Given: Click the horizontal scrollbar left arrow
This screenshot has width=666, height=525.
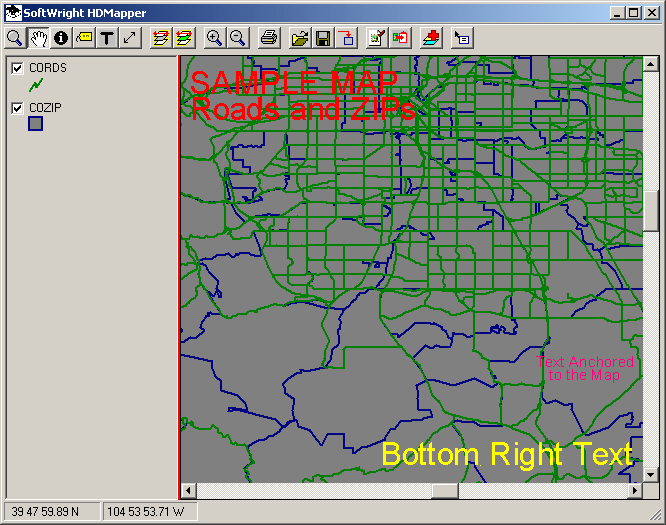Looking at the screenshot, I should [189, 491].
